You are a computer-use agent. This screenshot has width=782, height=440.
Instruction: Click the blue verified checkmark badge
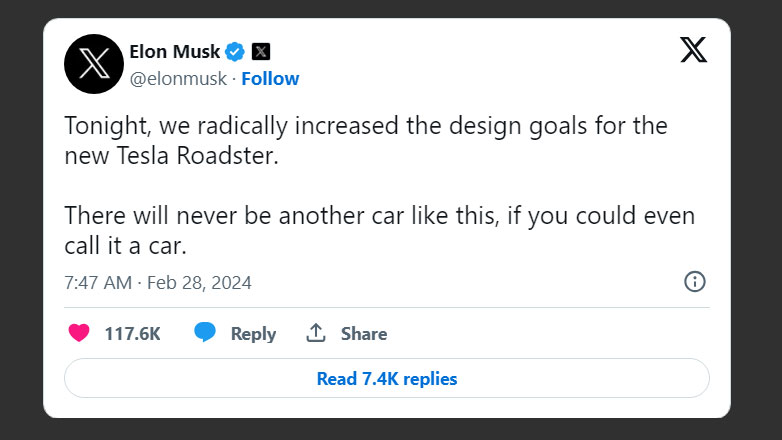pos(235,51)
